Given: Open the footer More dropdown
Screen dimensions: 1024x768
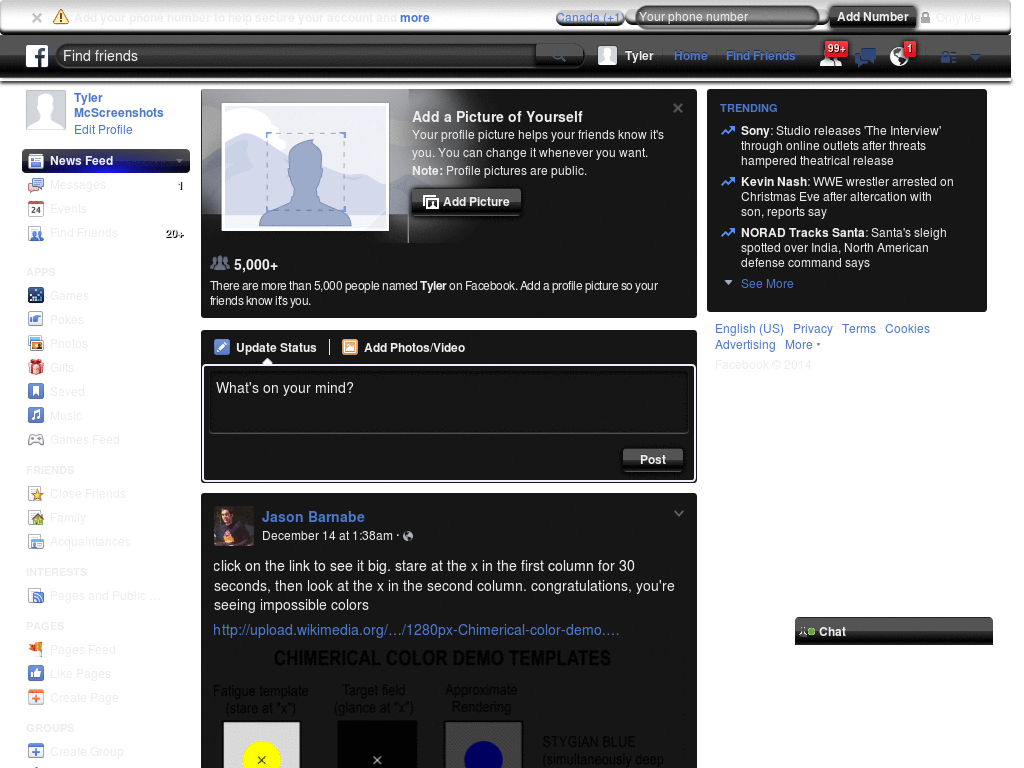Looking at the screenshot, I should coord(802,345).
